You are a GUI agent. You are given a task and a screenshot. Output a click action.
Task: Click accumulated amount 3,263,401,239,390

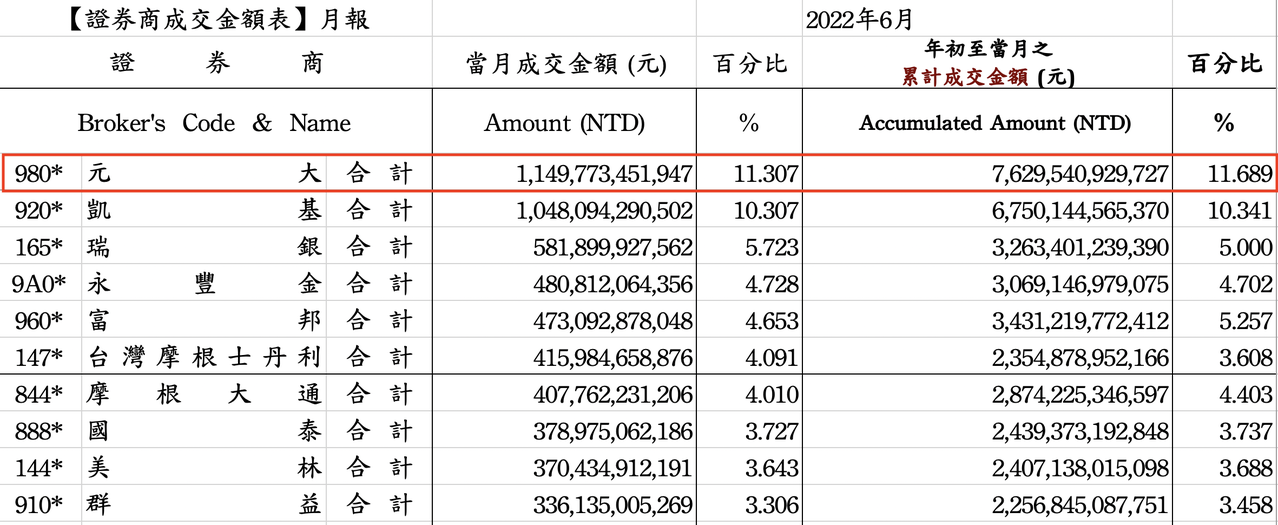[1081, 248]
